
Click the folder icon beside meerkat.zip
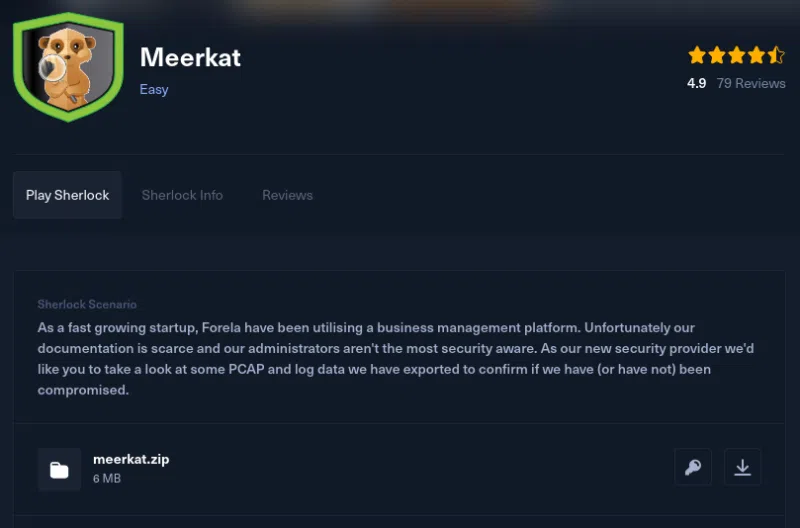coord(59,469)
